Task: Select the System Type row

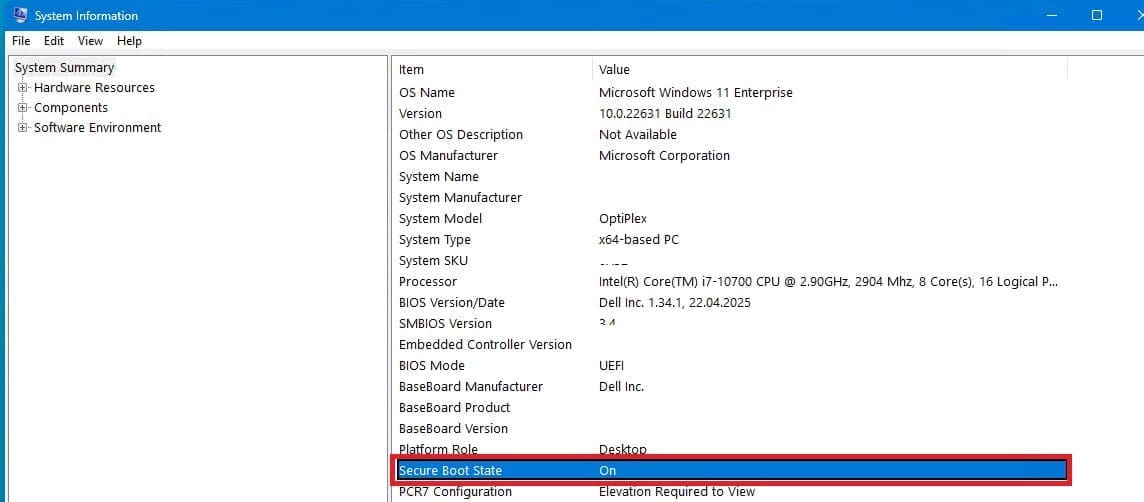Action: click(x=730, y=240)
